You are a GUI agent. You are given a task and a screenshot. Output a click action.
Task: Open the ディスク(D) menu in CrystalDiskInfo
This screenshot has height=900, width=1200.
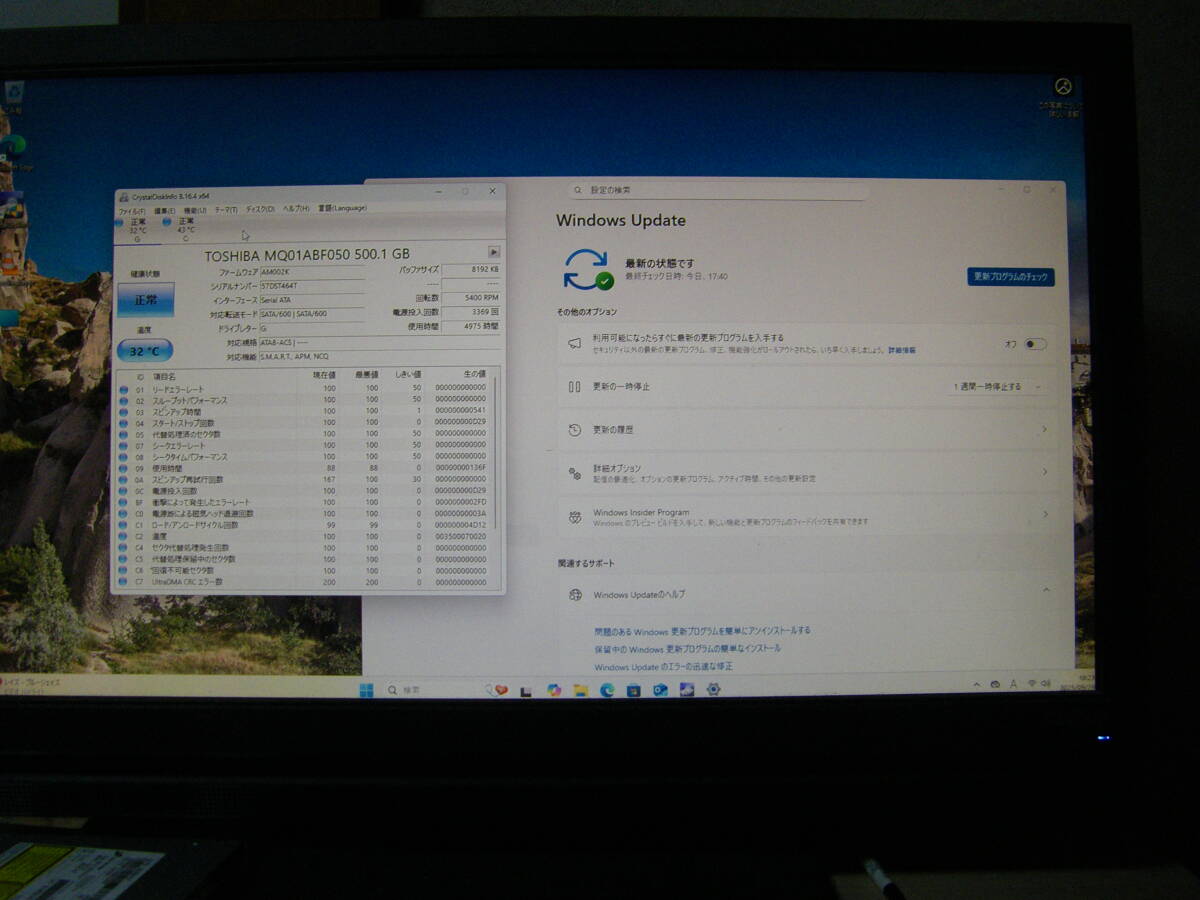click(261, 210)
